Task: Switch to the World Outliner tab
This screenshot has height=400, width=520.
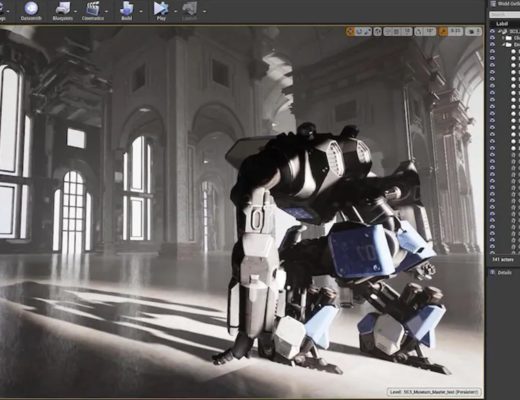Action: 504,4
